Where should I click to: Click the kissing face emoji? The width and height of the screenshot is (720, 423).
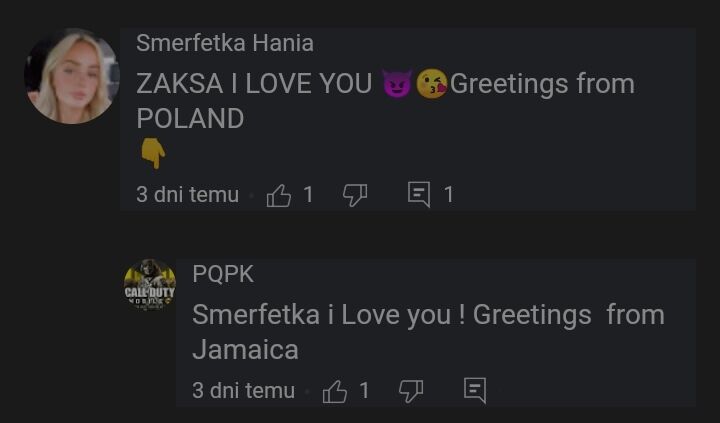pos(431,84)
